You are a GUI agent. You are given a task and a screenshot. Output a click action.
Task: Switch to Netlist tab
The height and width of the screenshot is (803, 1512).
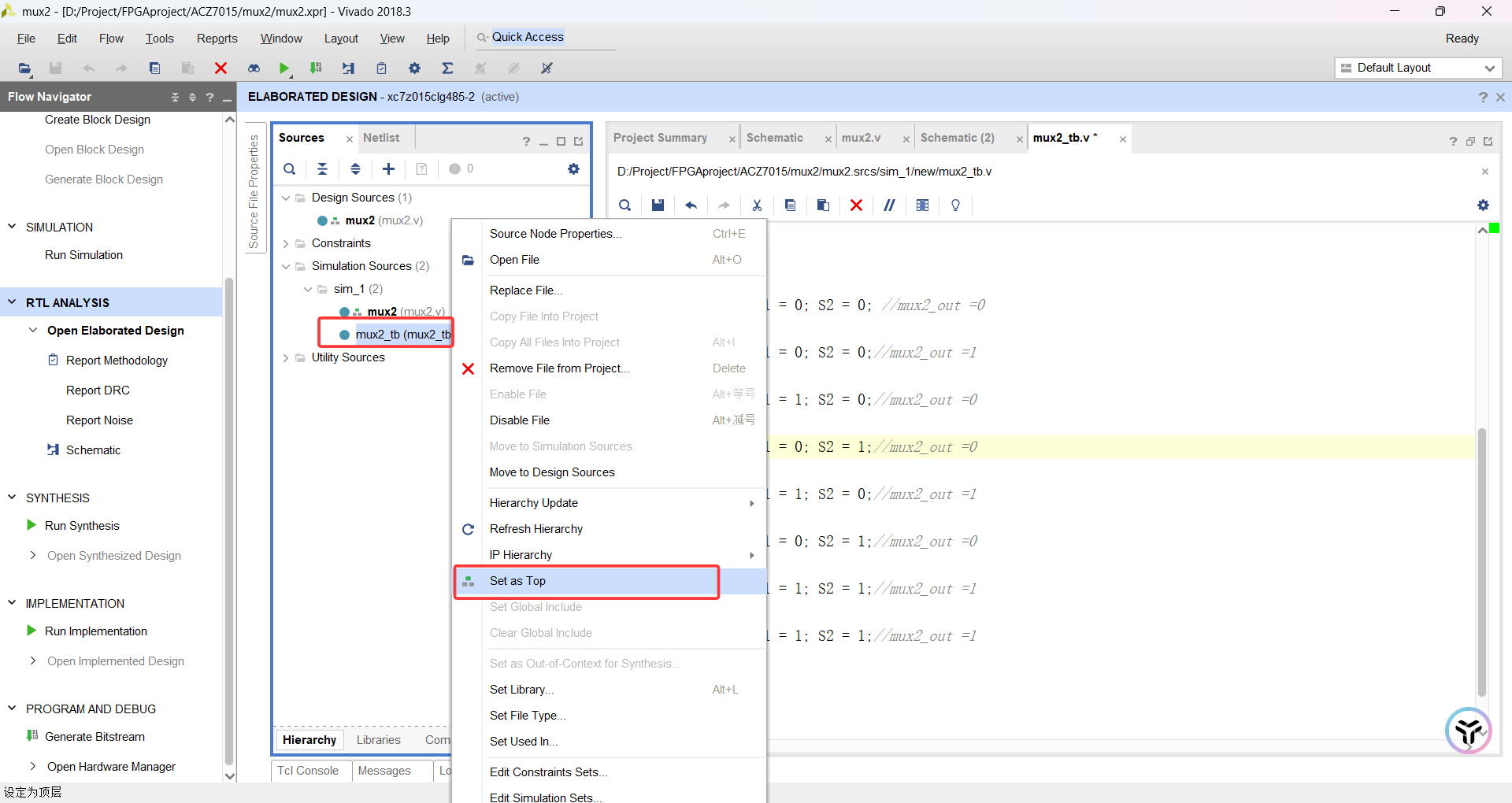click(x=381, y=138)
